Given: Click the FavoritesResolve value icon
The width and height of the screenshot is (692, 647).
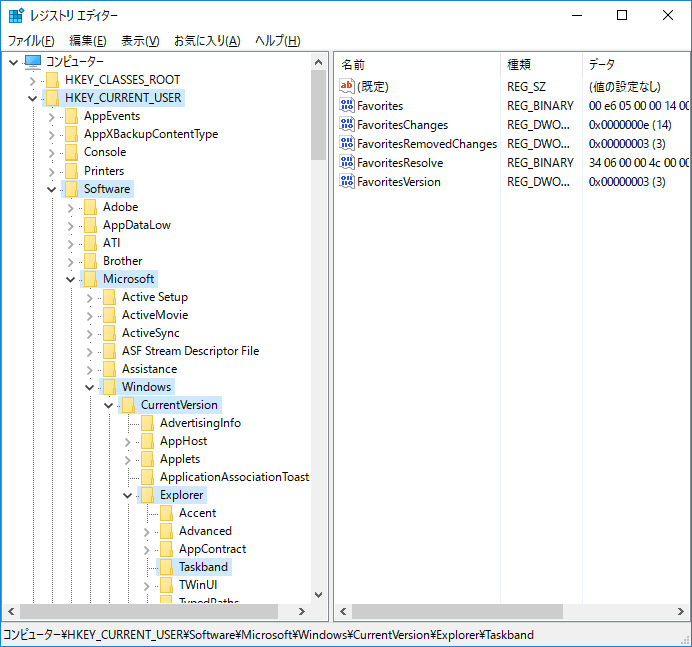Looking at the screenshot, I should [x=347, y=162].
